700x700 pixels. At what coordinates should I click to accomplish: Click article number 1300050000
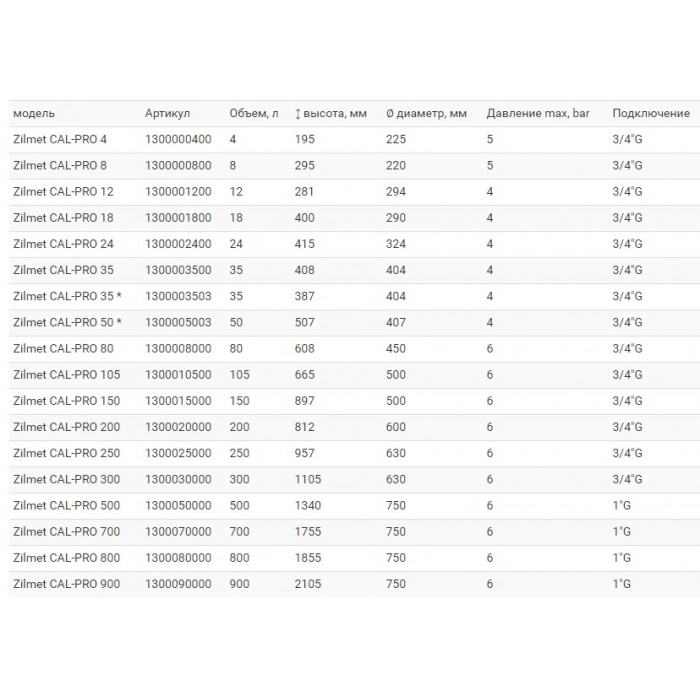(x=178, y=505)
